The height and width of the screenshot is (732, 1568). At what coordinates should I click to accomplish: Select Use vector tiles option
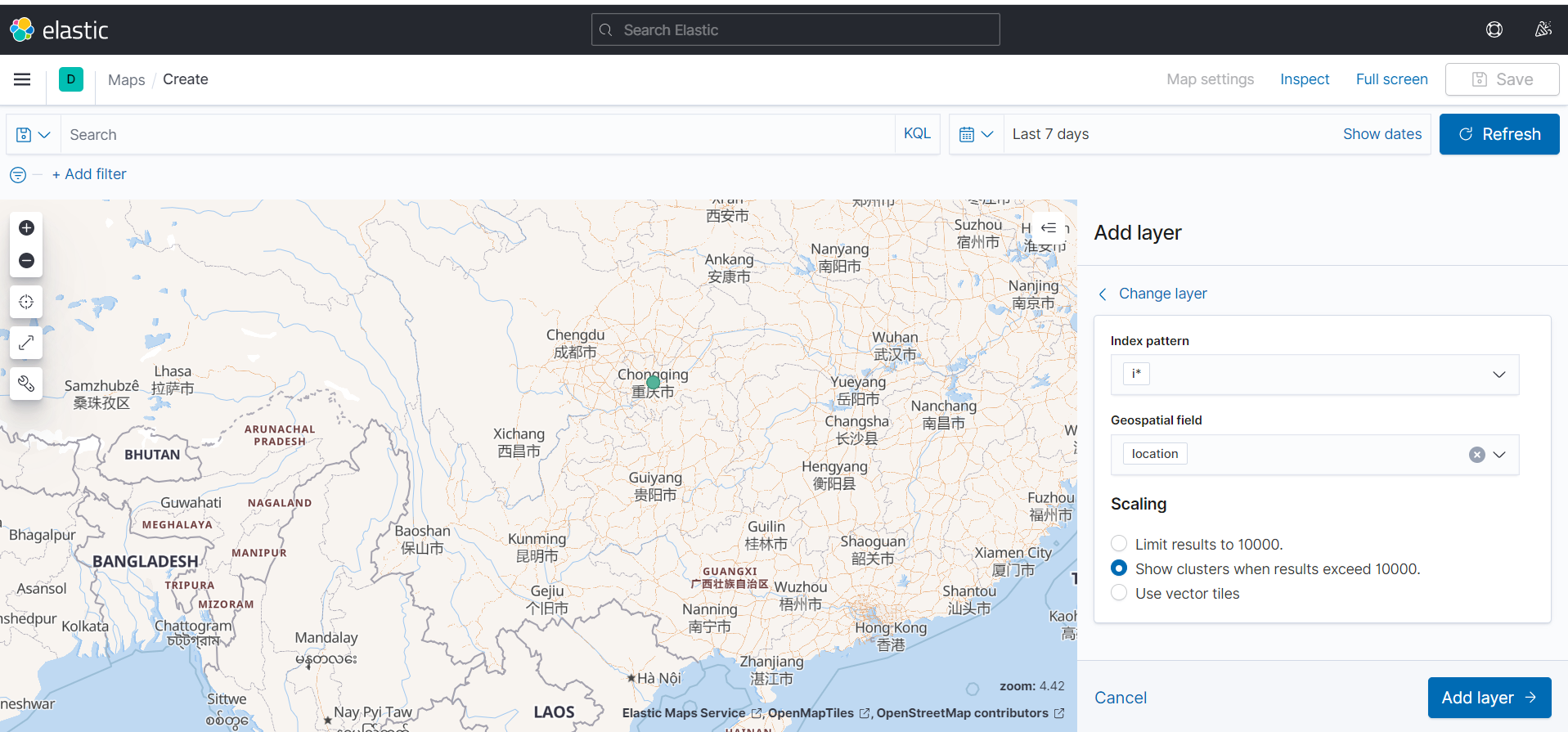point(1119,593)
